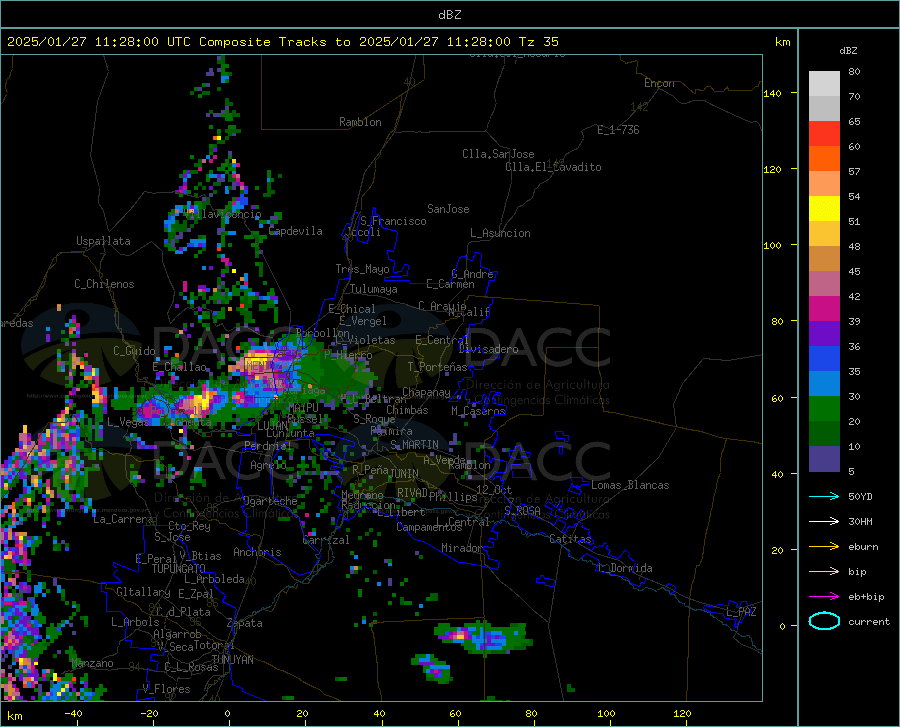This screenshot has height=727, width=900.
Task: Select the dark green 10-20 dBZ swatch
Action: coord(824,434)
